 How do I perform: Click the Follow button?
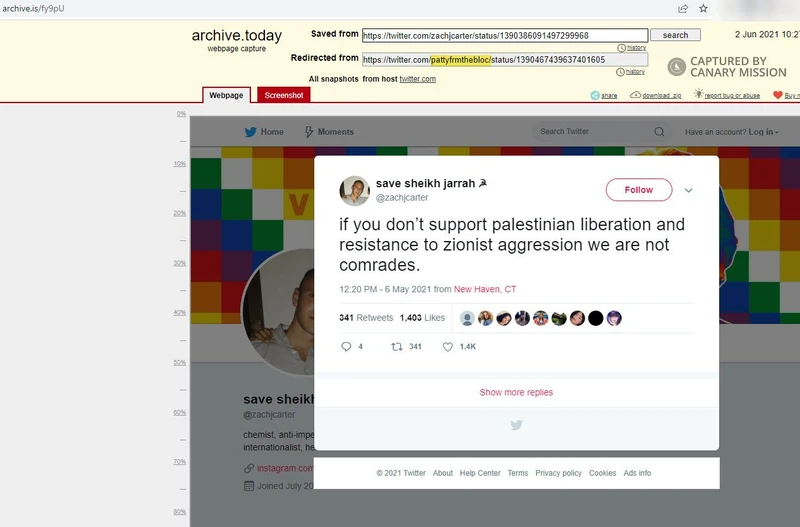pyautogui.click(x=639, y=190)
